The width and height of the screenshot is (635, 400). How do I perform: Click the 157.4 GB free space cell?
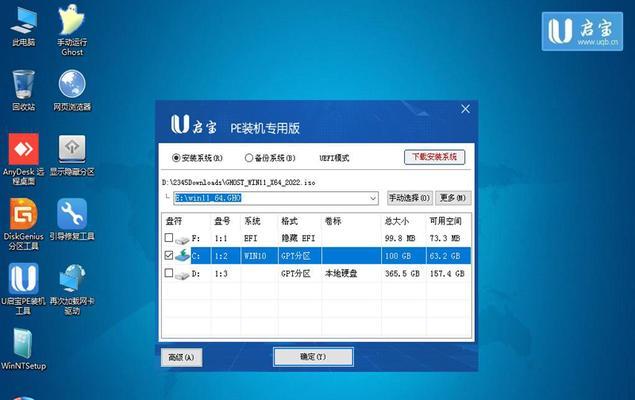click(447, 274)
